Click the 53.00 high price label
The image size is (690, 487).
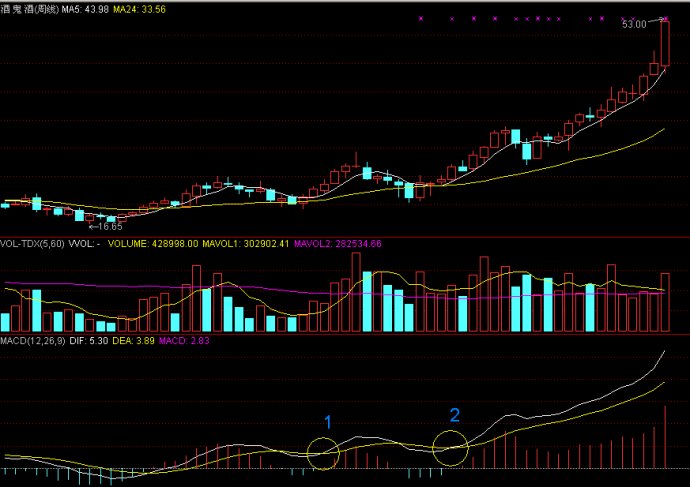click(x=634, y=24)
